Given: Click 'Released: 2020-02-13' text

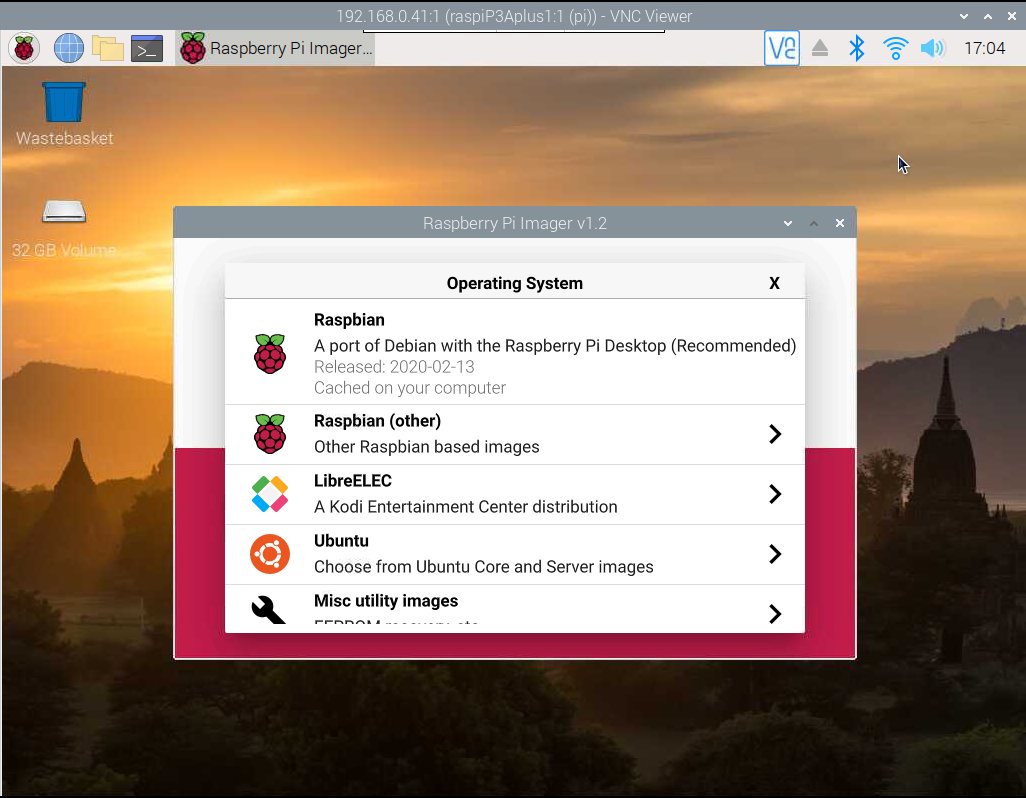Looking at the screenshot, I should [x=394, y=367].
